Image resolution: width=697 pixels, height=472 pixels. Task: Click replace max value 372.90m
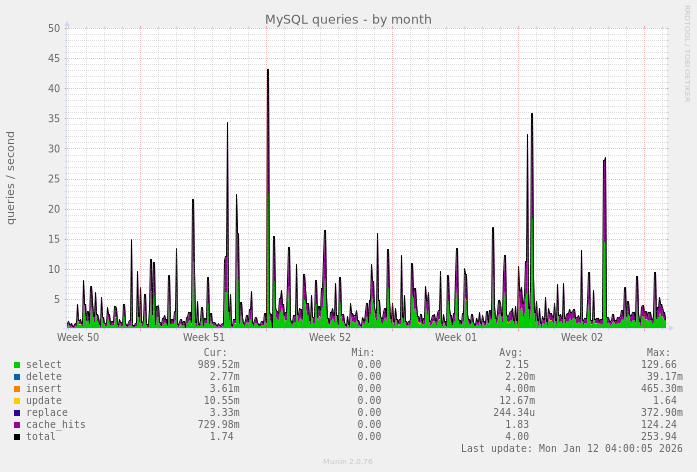tap(661, 412)
